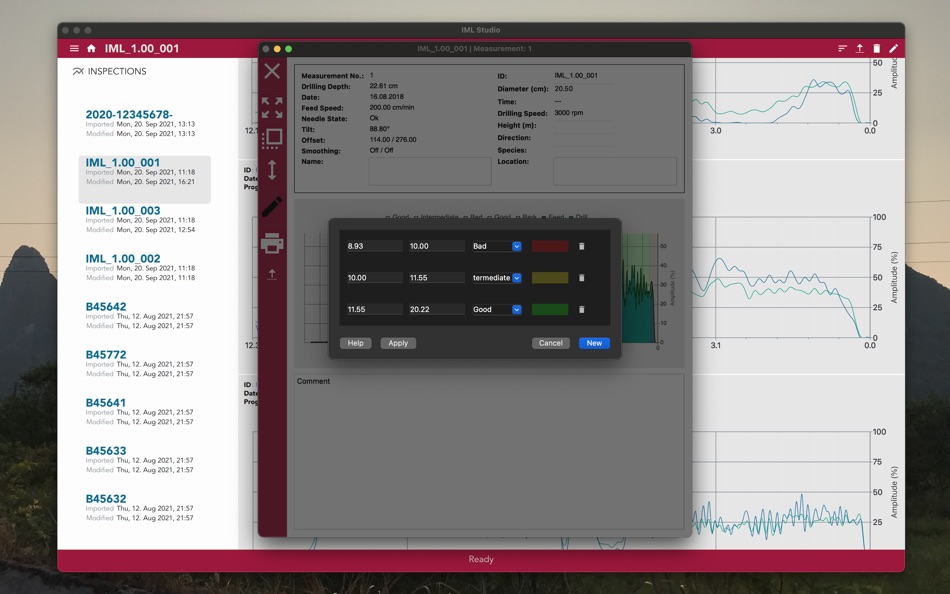Viewport: 950px width, 594px height.
Task: Open inspection B45642
Action: pos(145,315)
